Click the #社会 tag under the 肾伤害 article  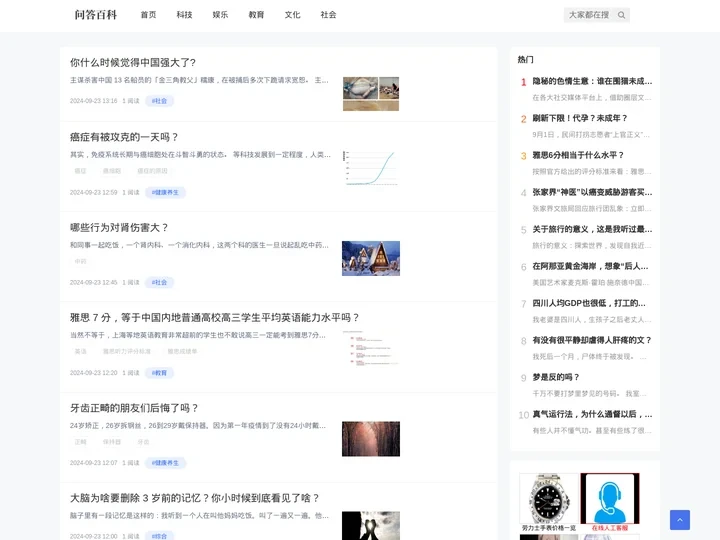[x=159, y=282]
